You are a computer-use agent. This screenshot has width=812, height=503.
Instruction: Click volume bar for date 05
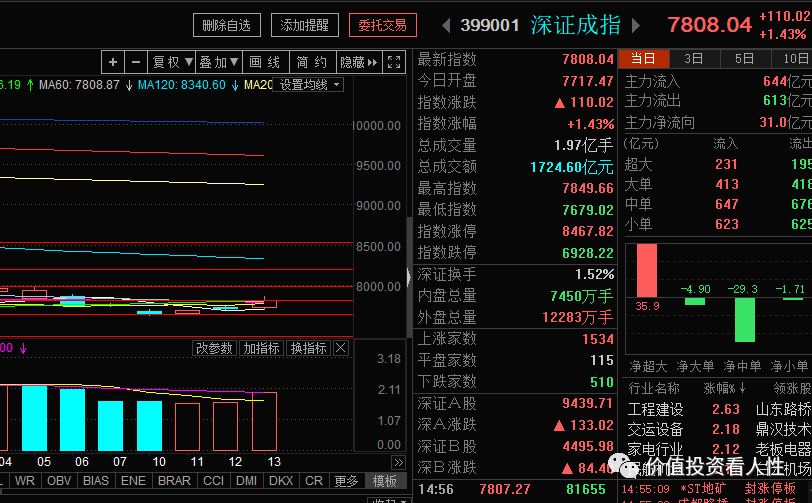[35, 418]
